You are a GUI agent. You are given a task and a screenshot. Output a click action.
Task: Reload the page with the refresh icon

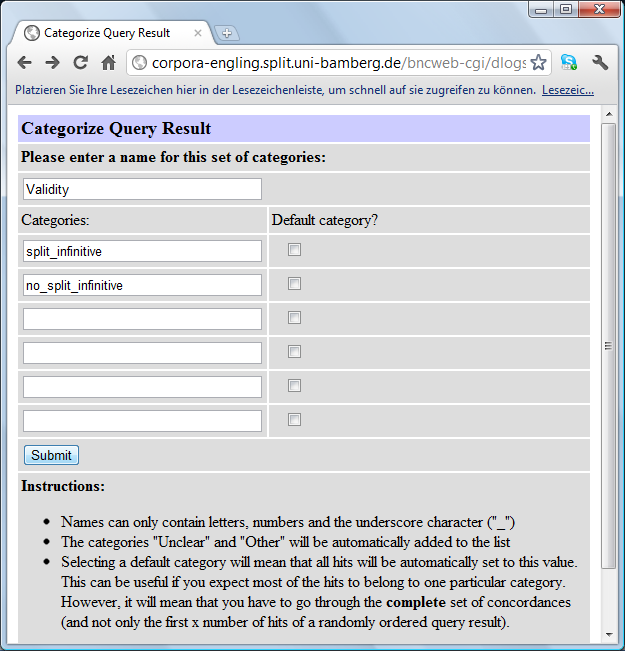pyautogui.click(x=81, y=63)
